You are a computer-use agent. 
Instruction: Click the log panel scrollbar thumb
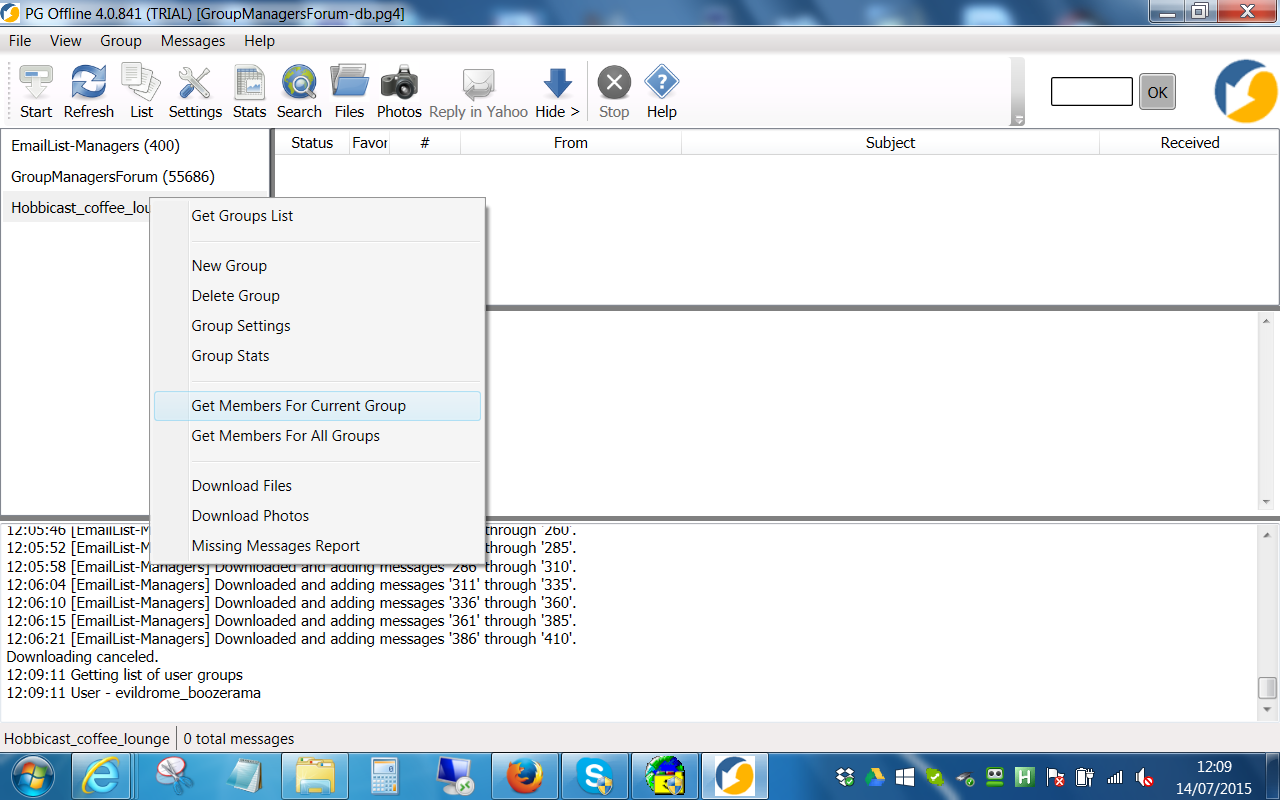1267,688
